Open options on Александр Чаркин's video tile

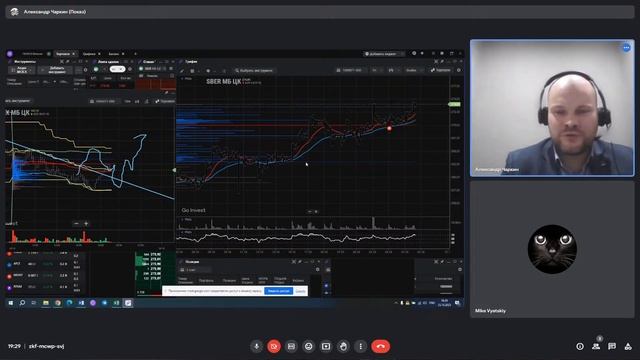(627, 48)
